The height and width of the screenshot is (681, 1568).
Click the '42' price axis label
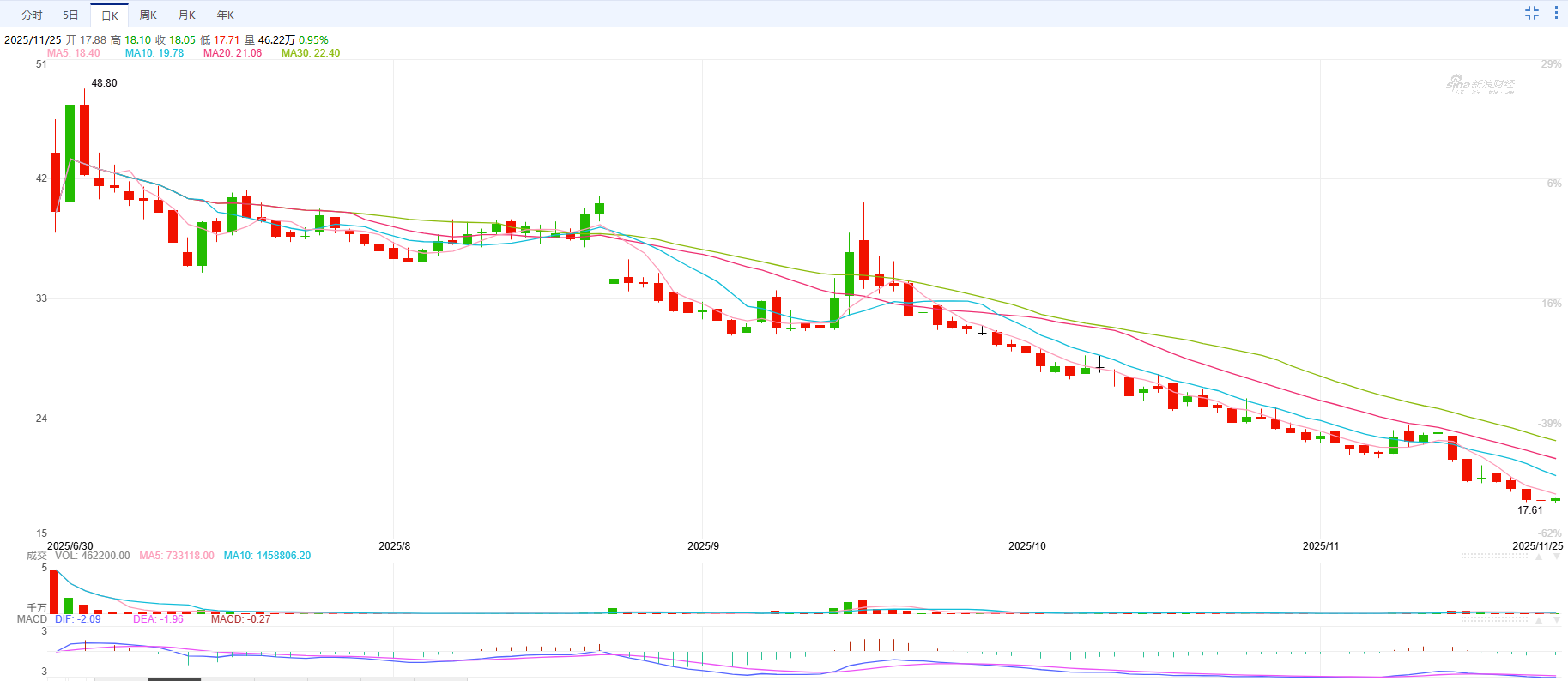(x=41, y=178)
